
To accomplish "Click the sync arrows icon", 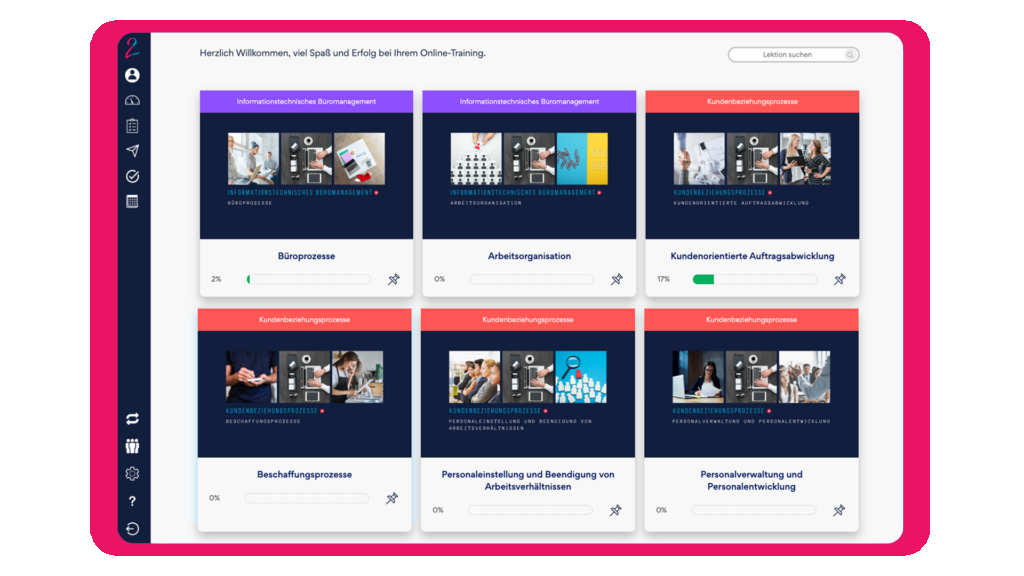I will [131, 418].
